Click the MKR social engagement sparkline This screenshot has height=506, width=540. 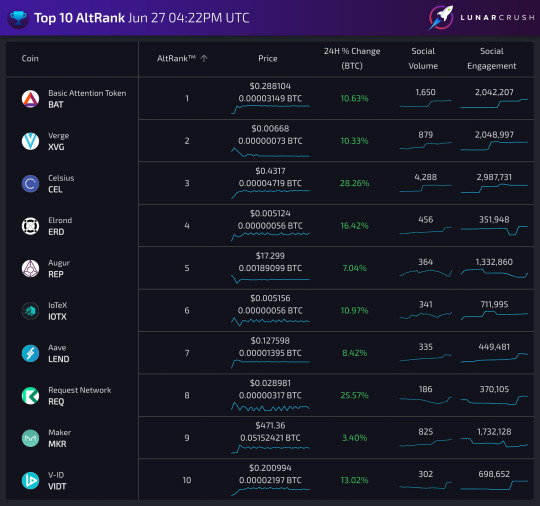coord(494,443)
